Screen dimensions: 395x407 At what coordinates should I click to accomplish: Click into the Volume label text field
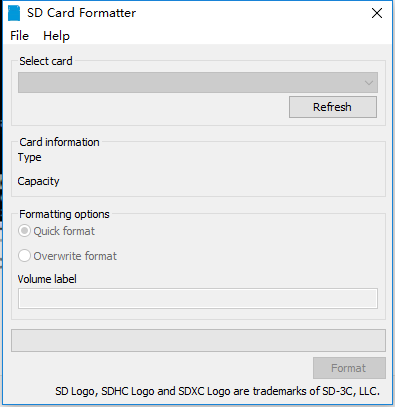198,298
